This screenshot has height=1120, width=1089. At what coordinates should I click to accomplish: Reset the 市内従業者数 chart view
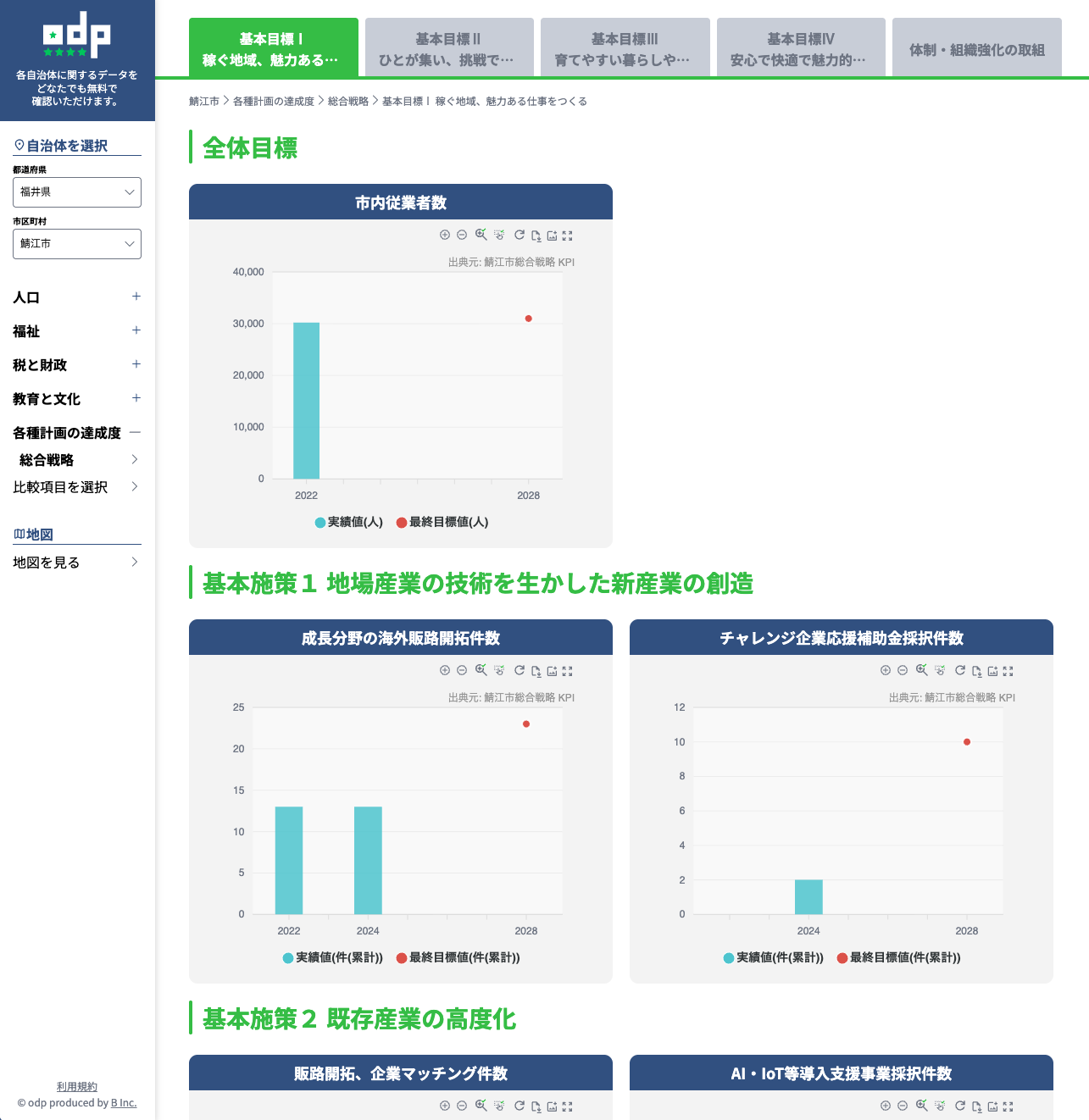click(519, 236)
